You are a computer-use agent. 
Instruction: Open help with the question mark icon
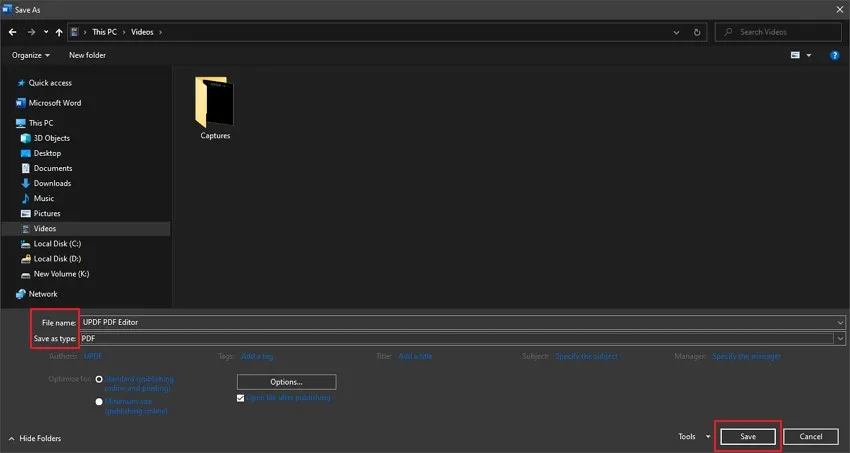834,55
